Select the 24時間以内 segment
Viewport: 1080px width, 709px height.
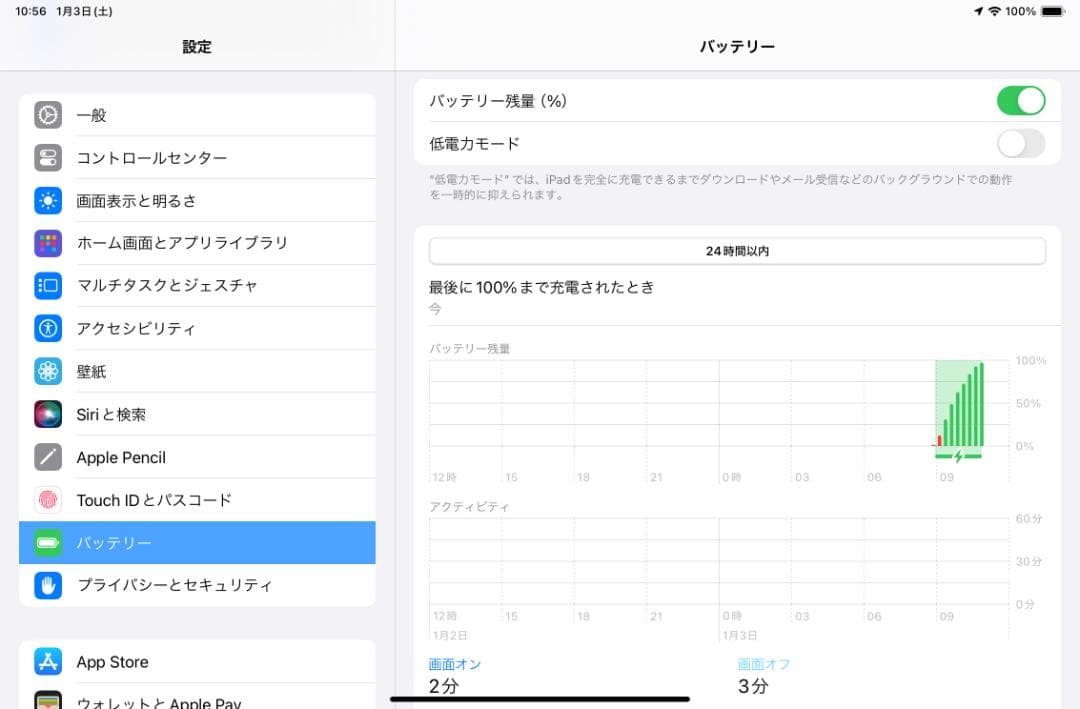click(737, 251)
